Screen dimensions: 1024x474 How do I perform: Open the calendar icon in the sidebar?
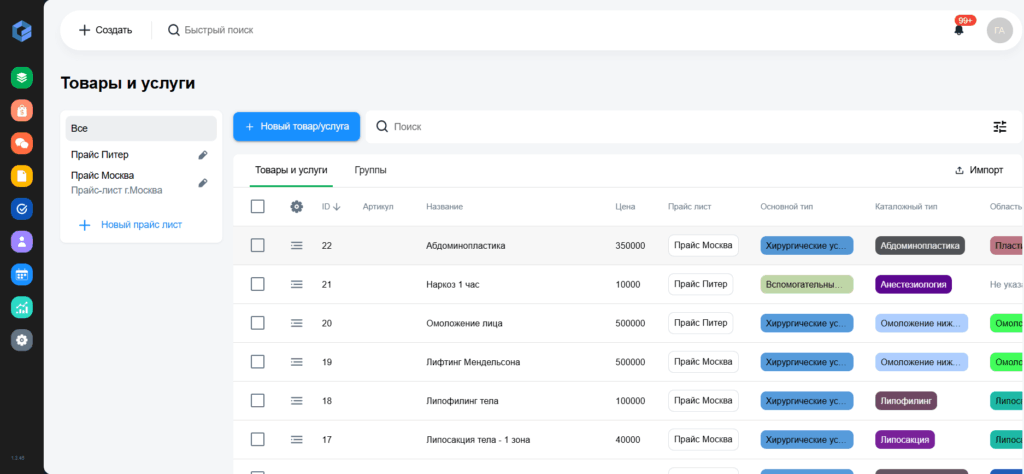22,274
